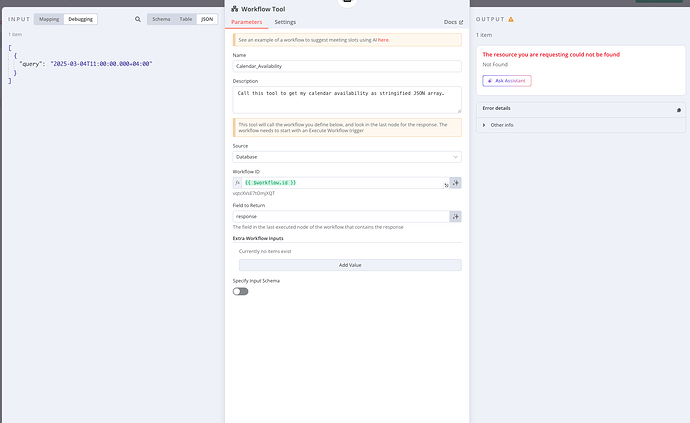Viewport: 690px width, 423px height.
Task: Switch to the Settings tab
Action: pos(285,22)
